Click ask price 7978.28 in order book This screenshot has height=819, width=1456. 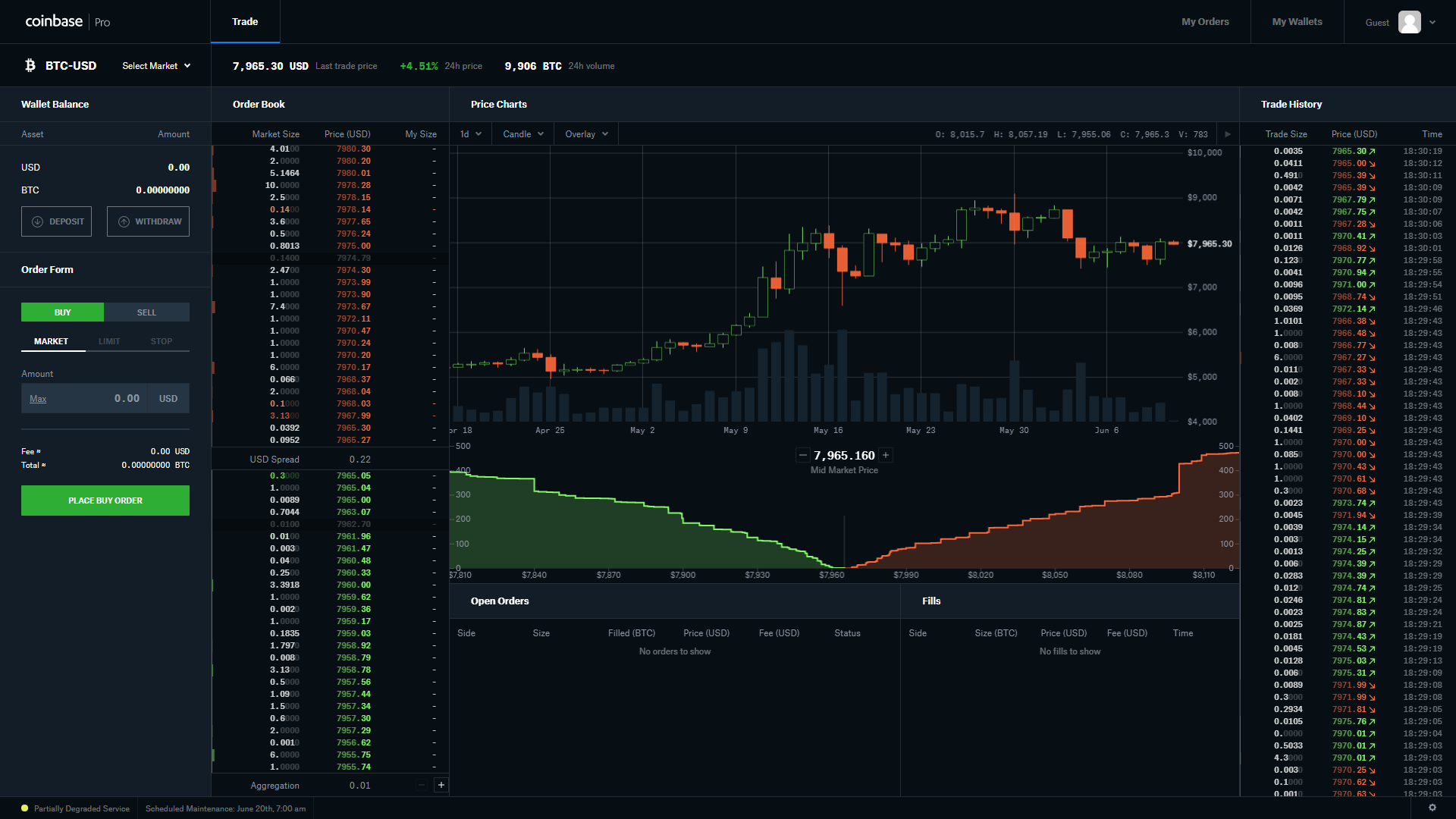353,185
